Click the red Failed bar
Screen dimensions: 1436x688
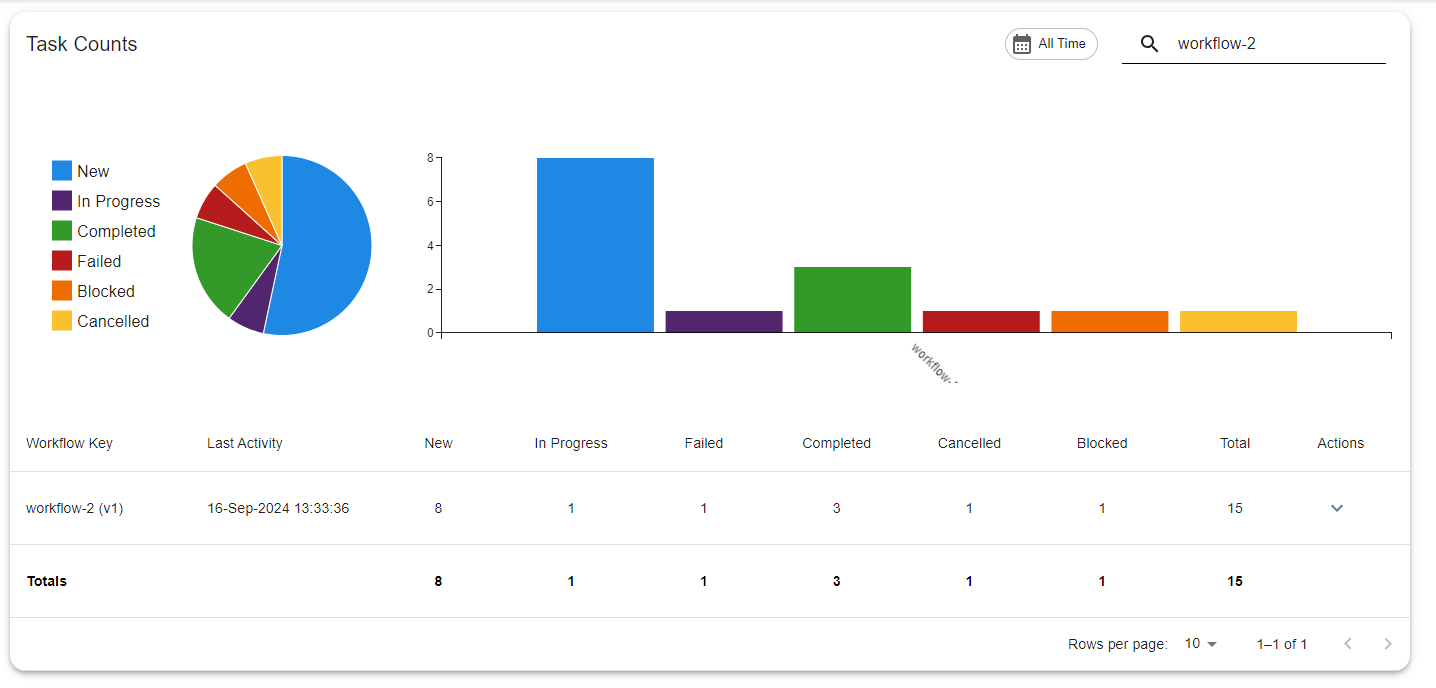tap(981, 321)
